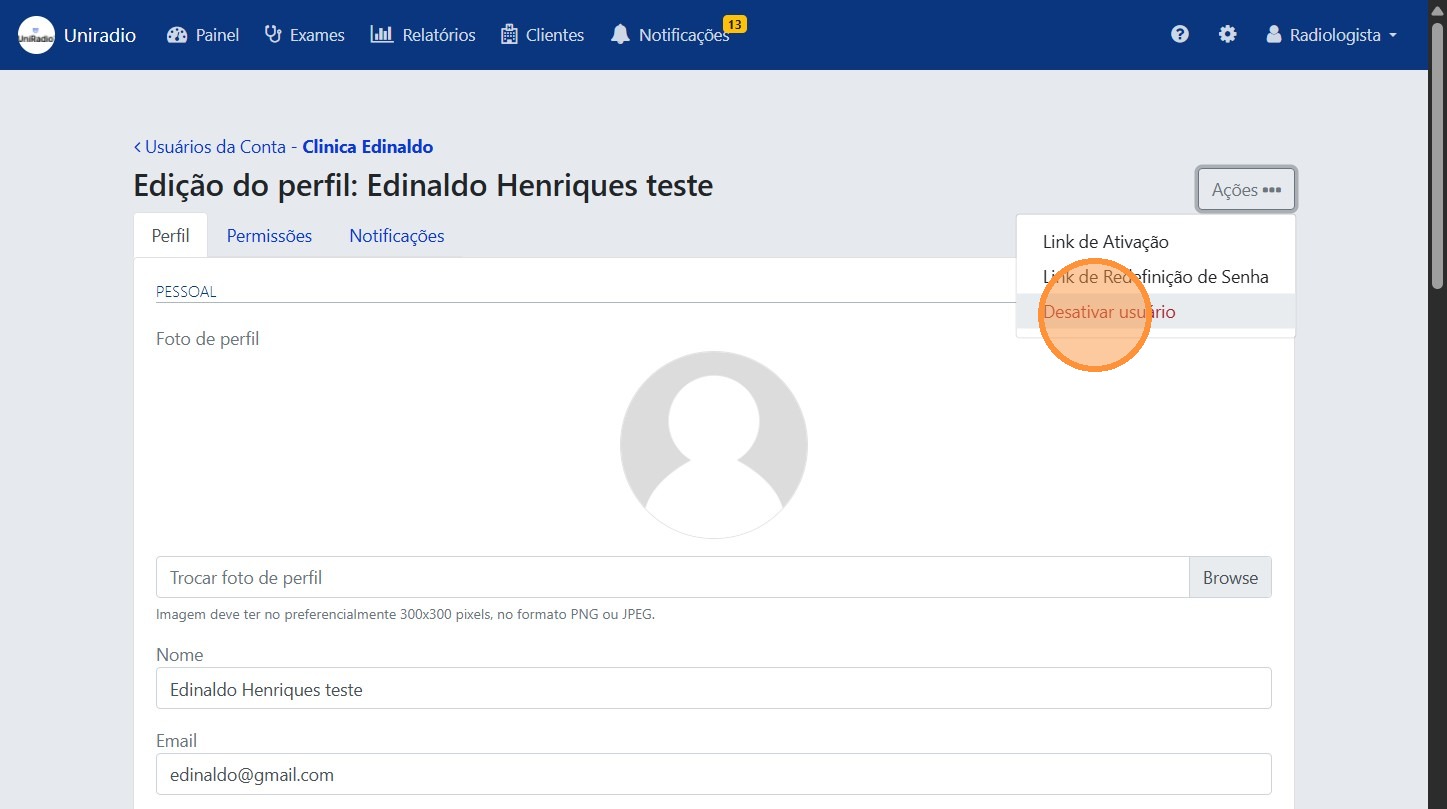Viewport: 1447px width, 809px height.
Task: Click the Browse file button
Action: [1229, 577]
